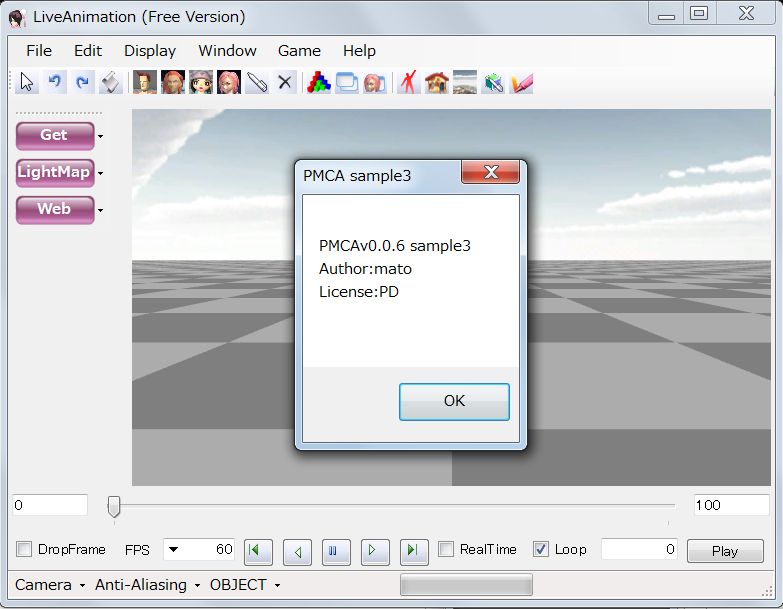
Task: Click the face with window icon
Action: pyautogui.click(x=375, y=82)
